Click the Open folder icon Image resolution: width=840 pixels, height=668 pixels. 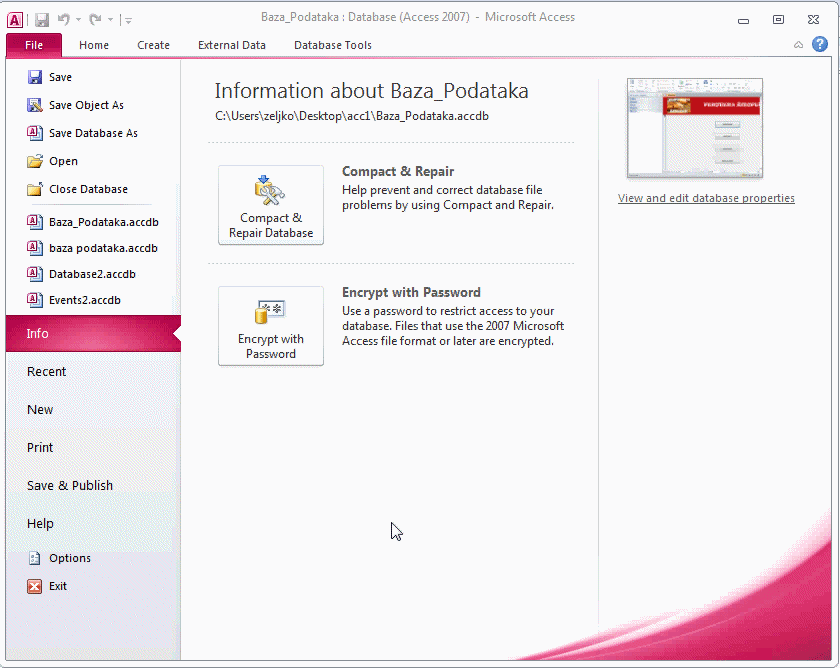coord(35,161)
